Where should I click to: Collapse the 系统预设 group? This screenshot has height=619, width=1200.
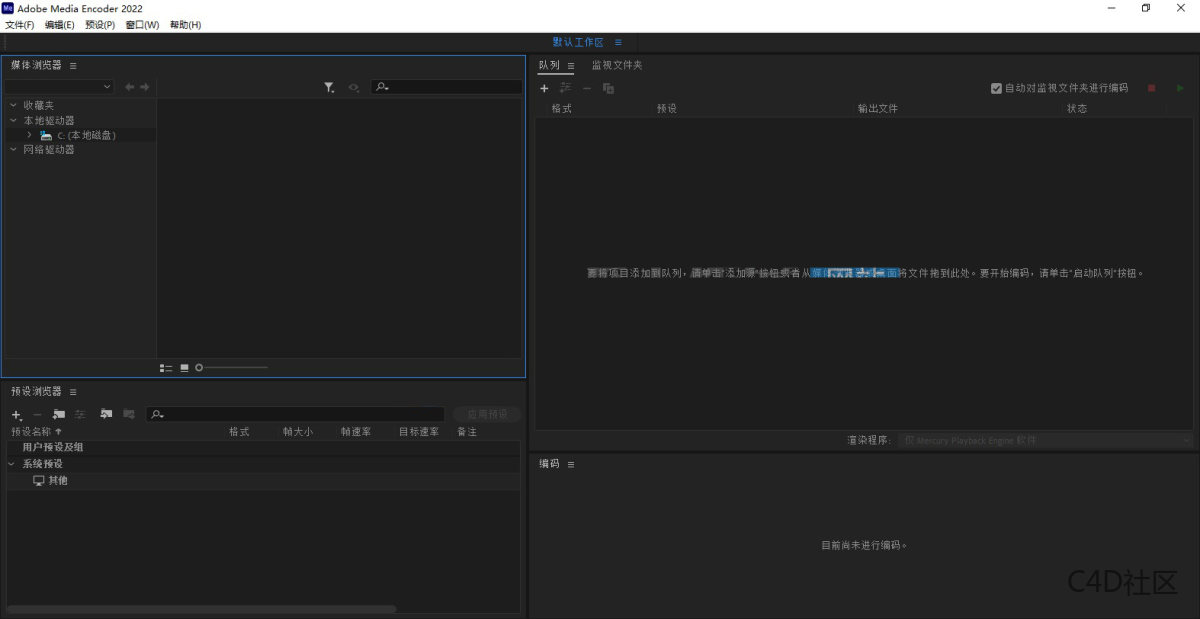[13, 464]
